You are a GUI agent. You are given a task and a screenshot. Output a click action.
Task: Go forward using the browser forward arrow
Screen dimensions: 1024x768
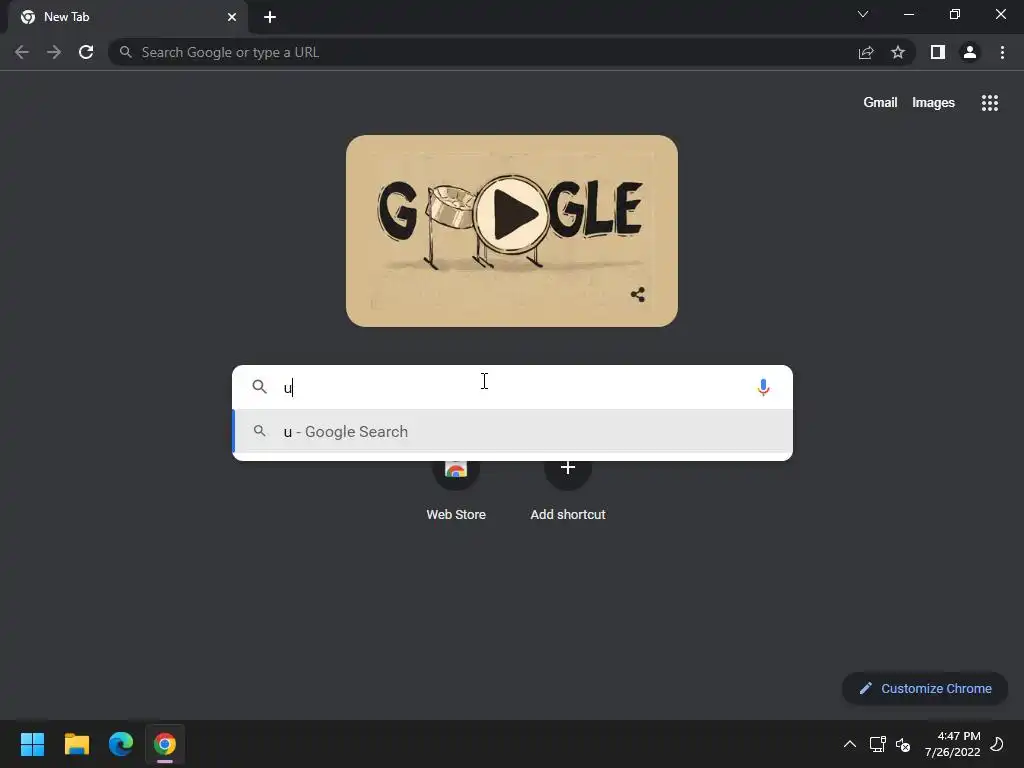pos(54,52)
